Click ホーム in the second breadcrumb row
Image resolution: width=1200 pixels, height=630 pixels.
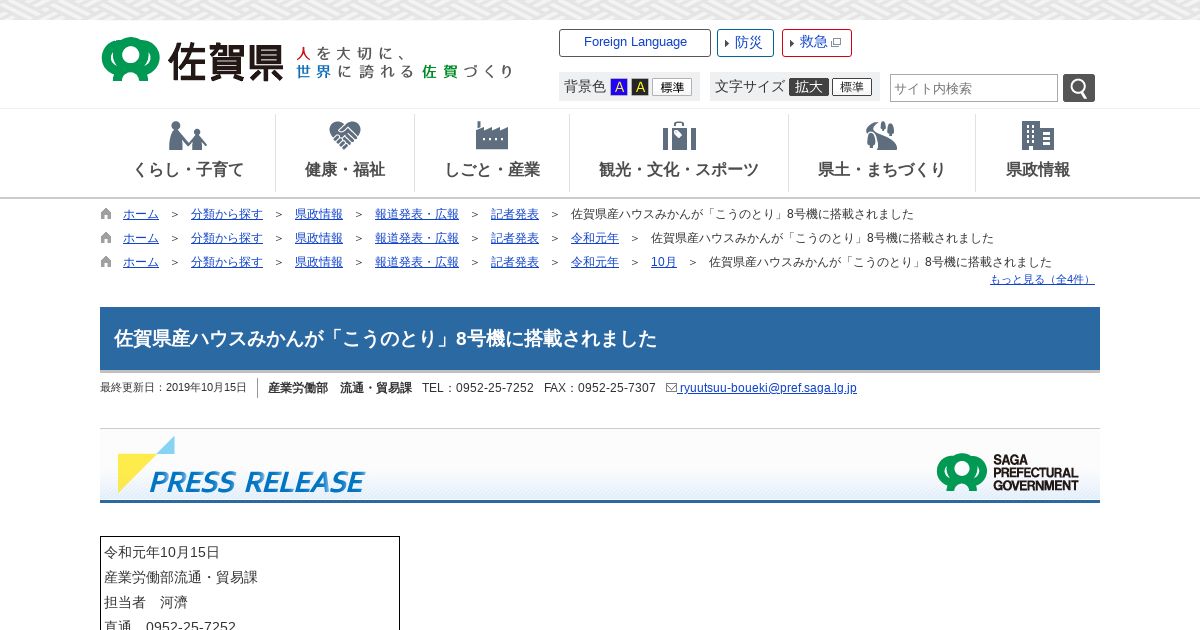(x=141, y=238)
